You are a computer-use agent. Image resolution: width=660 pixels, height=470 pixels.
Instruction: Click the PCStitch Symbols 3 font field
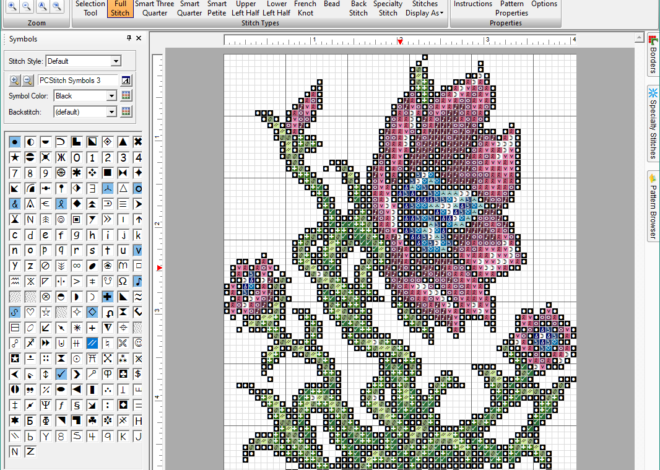pos(78,80)
